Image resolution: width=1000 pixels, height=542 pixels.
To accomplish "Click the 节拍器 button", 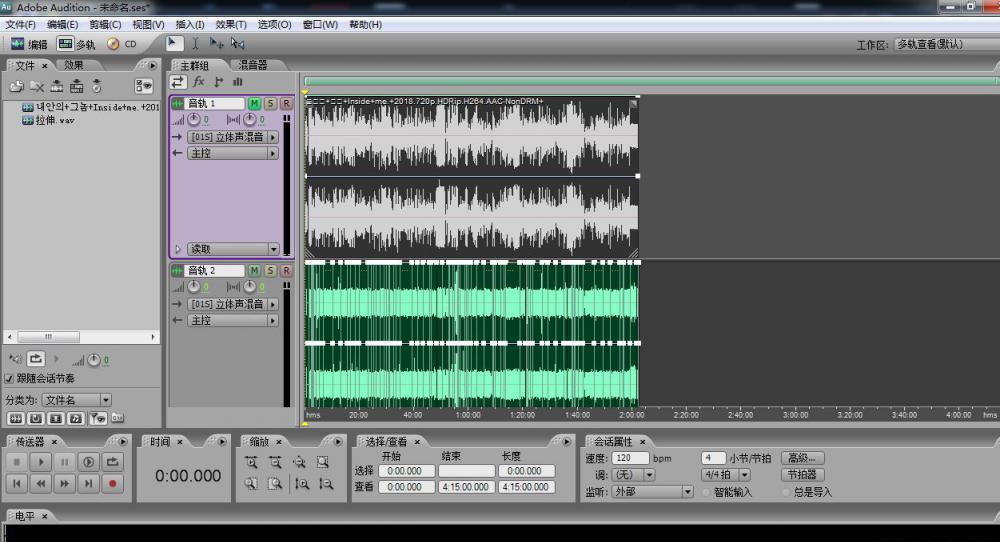I will (802, 474).
